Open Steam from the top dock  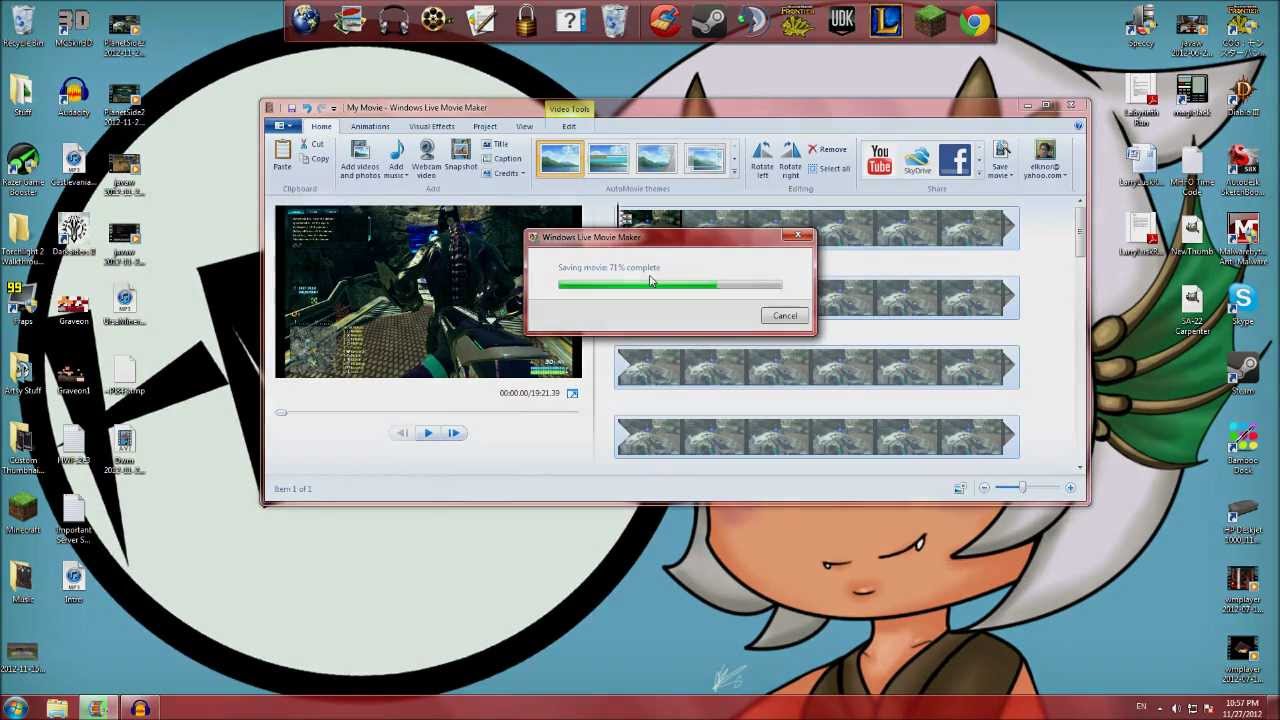pos(709,22)
